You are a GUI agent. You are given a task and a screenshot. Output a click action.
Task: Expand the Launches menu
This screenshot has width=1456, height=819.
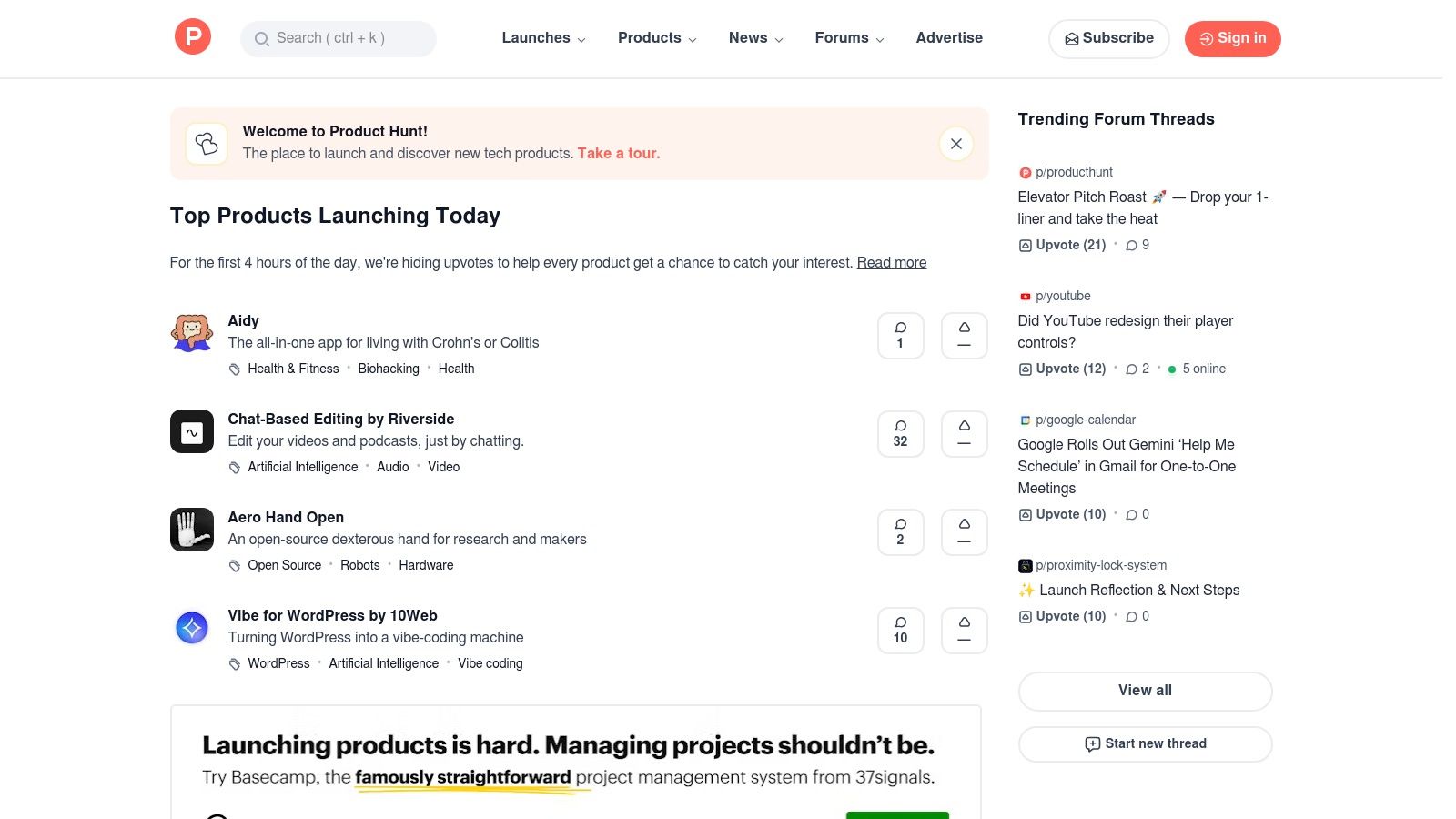click(x=543, y=38)
